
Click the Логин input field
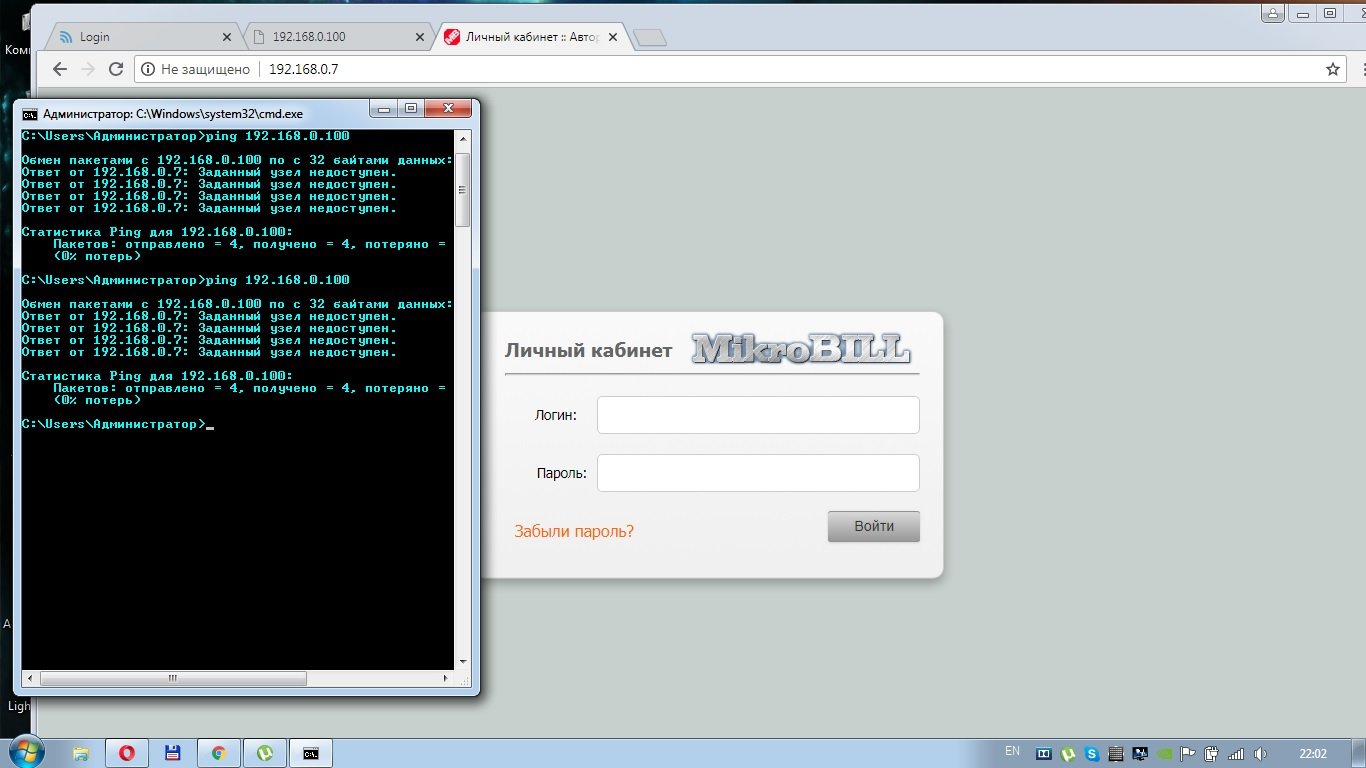757,415
